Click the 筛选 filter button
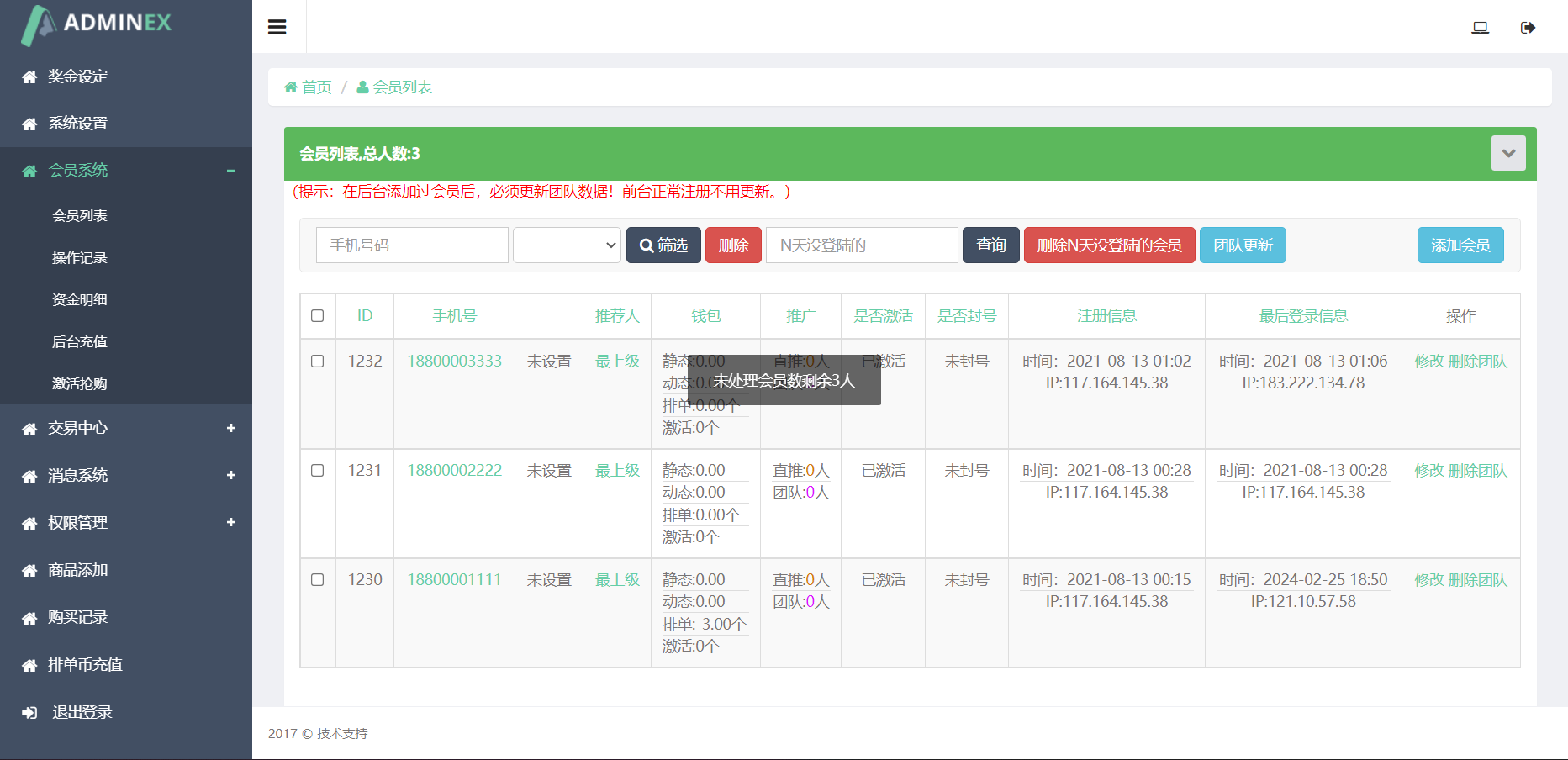This screenshot has height=760, width=1568. [663, 245]
